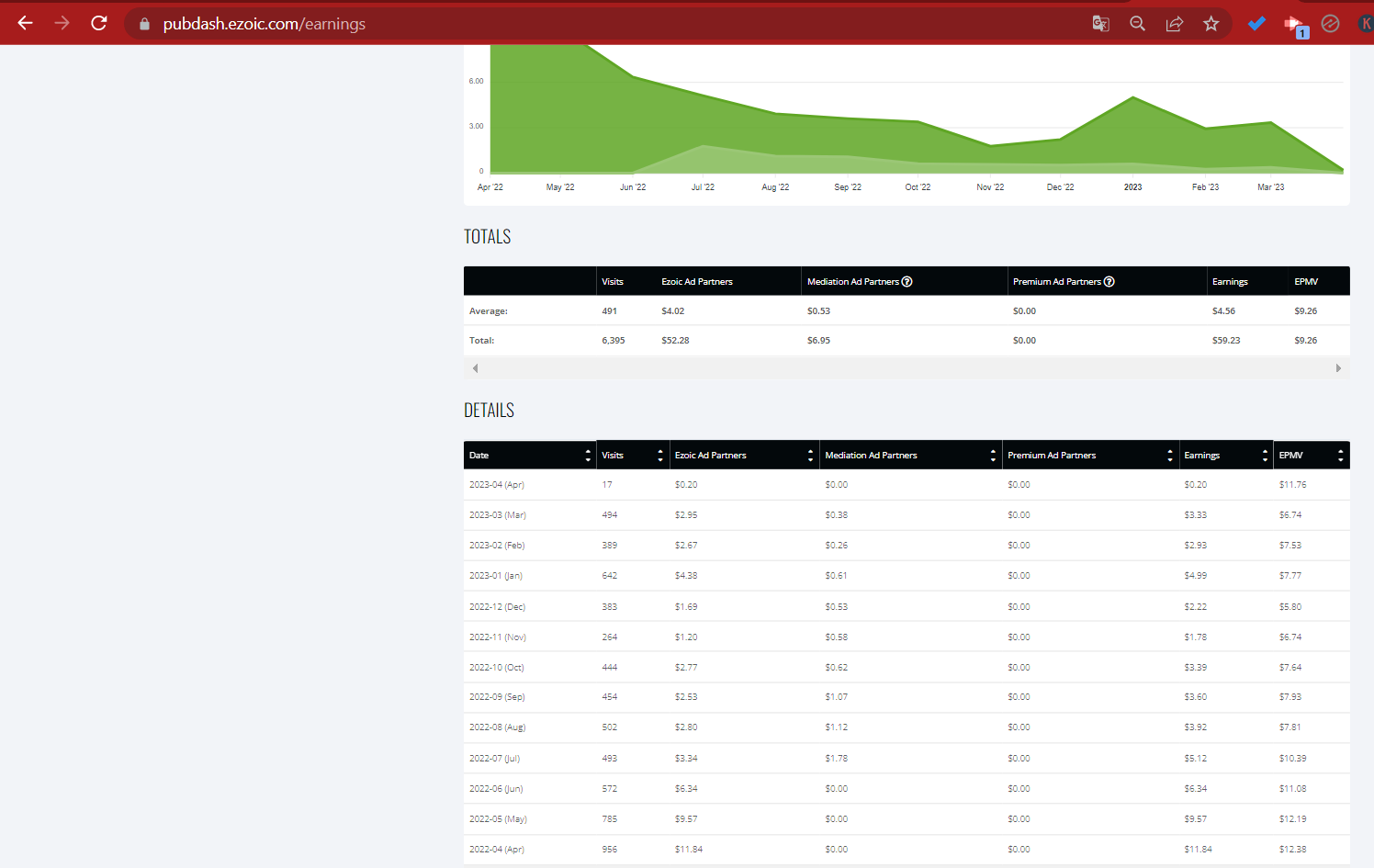Screen dimensions: 1374x868
Task: Click the browser forward arrow
Action: coord(62,23)
